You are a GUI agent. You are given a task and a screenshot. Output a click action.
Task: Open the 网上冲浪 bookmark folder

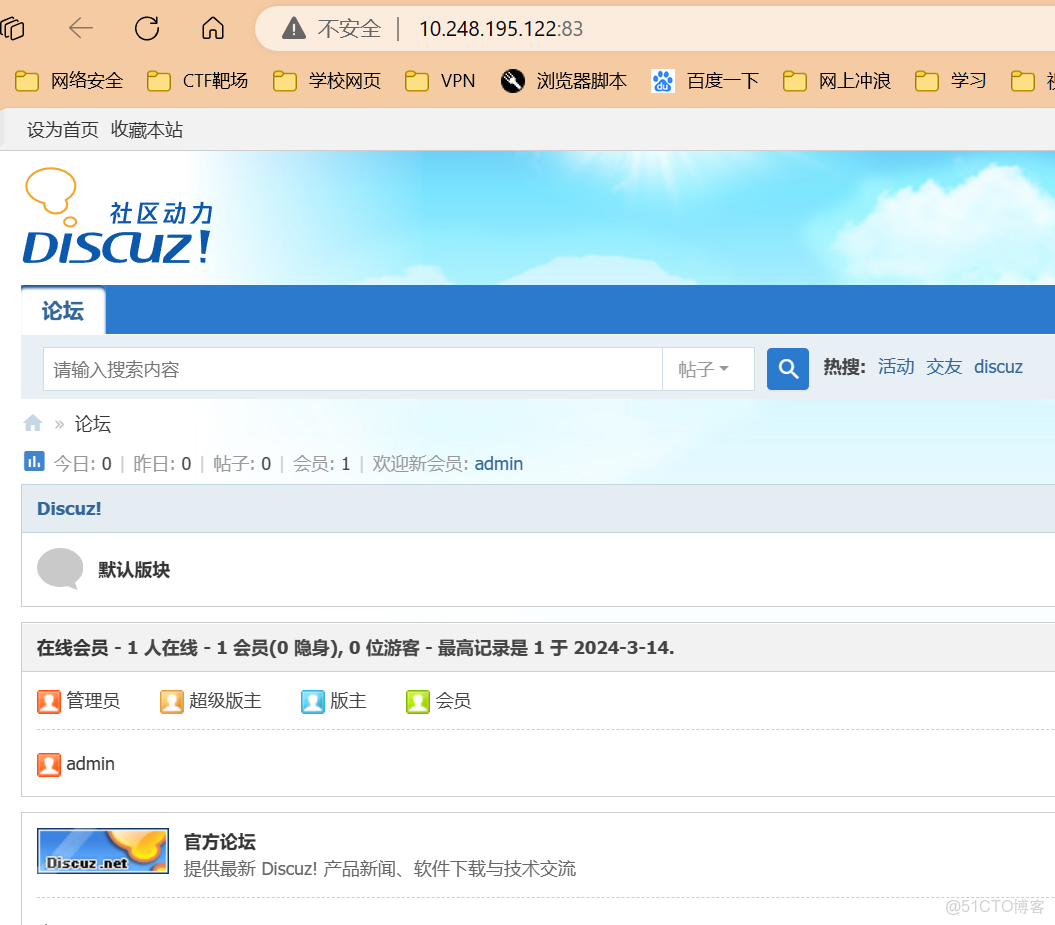[x=837, y=81]
